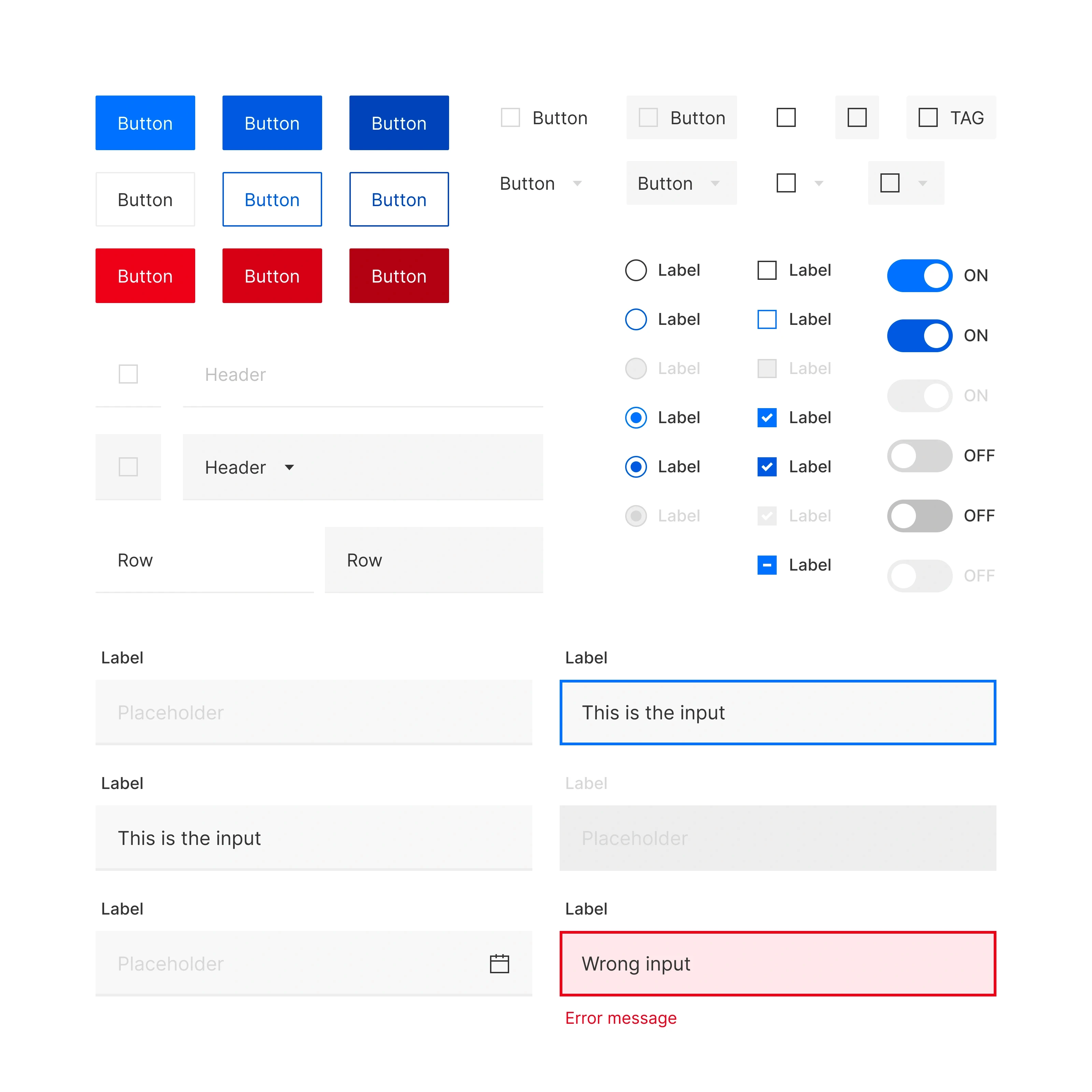This screenshot has height=1092, width=1092.
Task: Click the checkbox in the gray Header cell
Action: (x=128, y=467)
